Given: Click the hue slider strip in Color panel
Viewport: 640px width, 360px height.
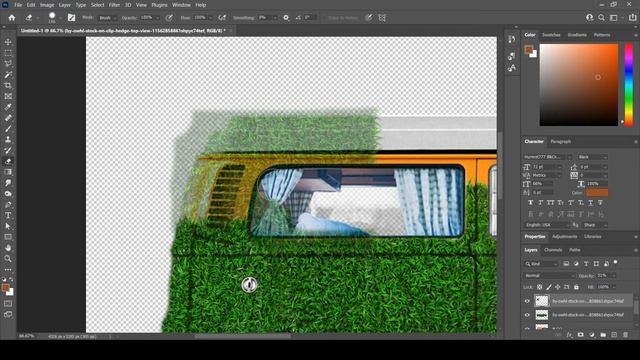Looking at the screenshot, I should pyautogui.click(x=629, y=84).
